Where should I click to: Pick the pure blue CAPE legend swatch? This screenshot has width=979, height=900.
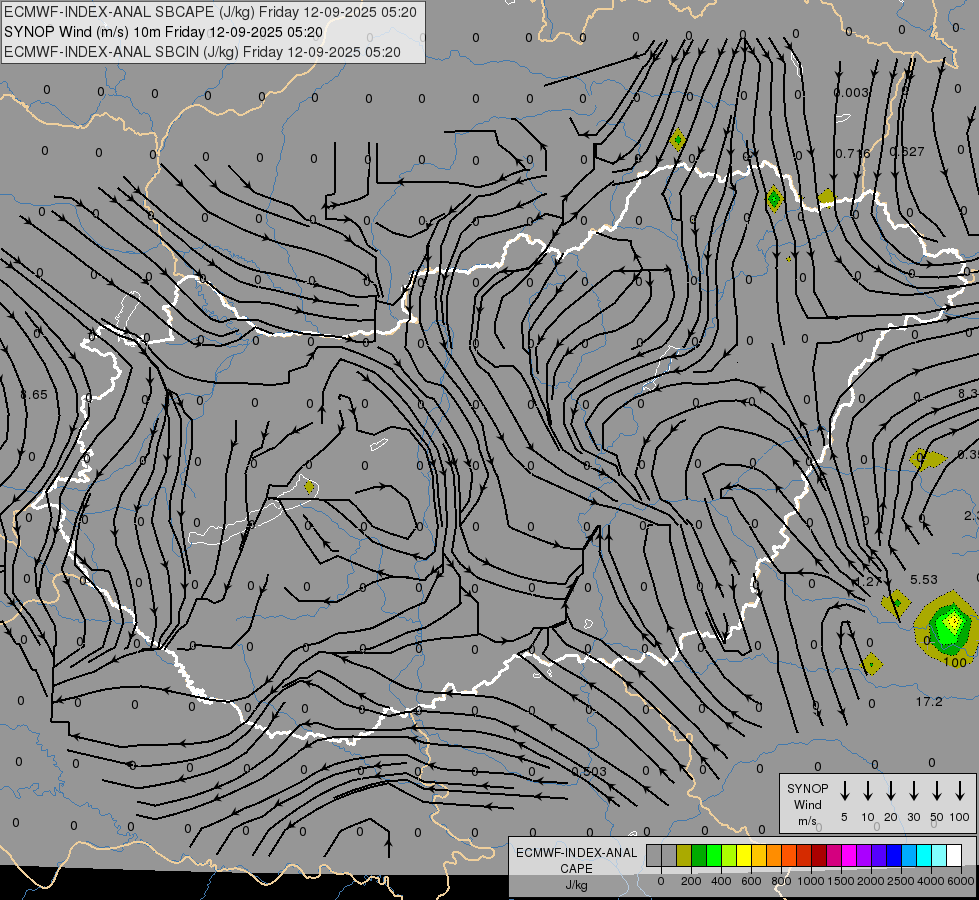(895, 856)
